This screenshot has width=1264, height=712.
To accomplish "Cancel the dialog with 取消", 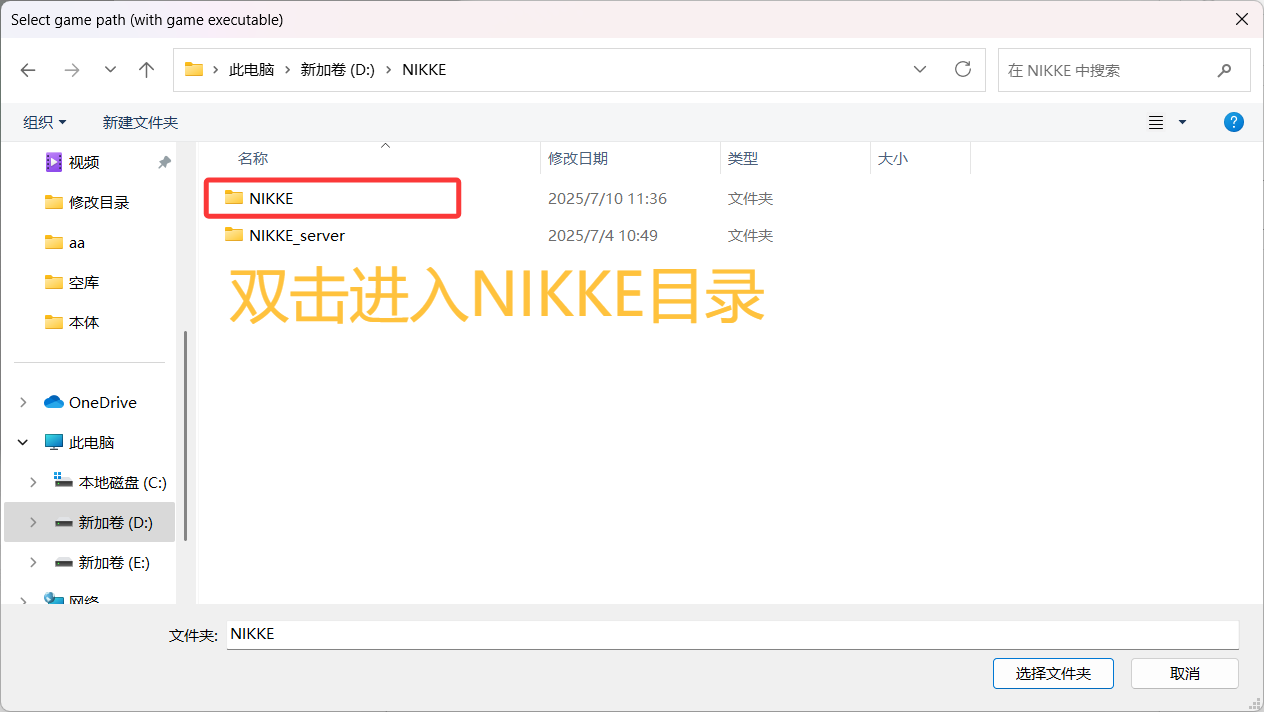I will pos(1185,673).
